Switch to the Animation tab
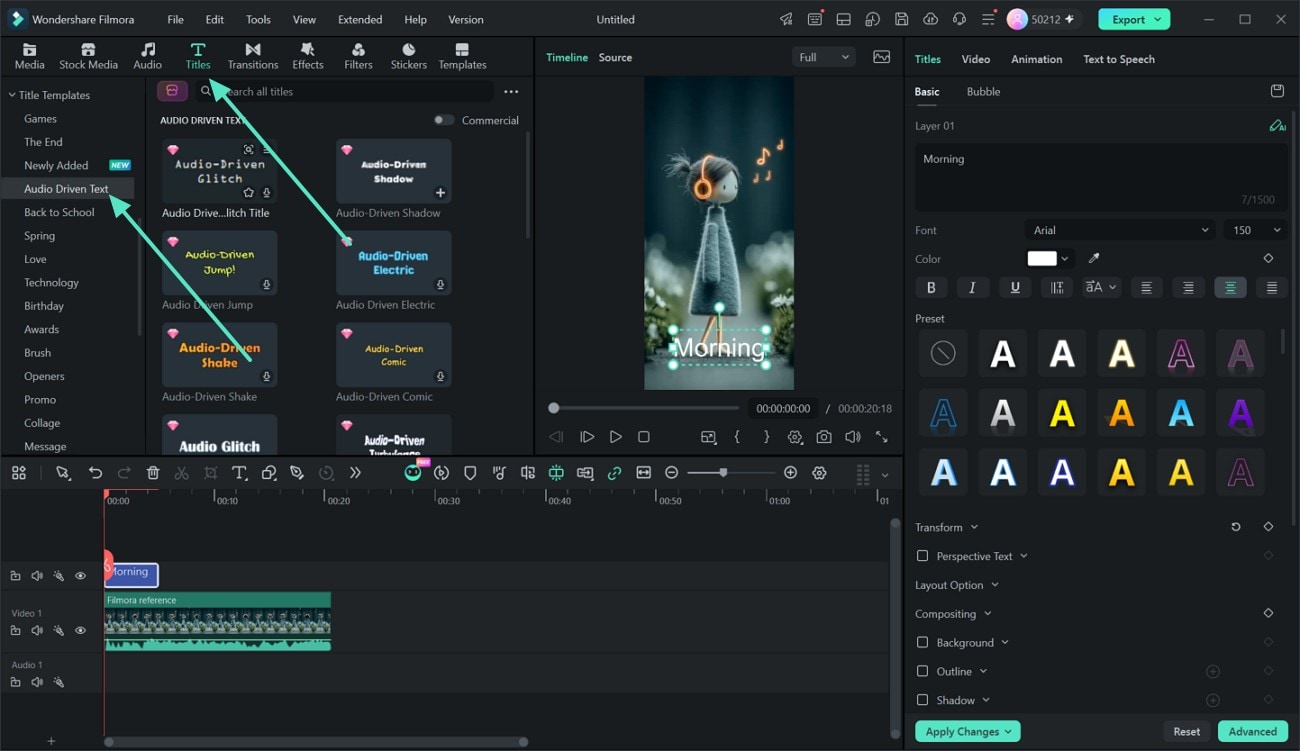Screen dimensions: 1300x751 1036,59
